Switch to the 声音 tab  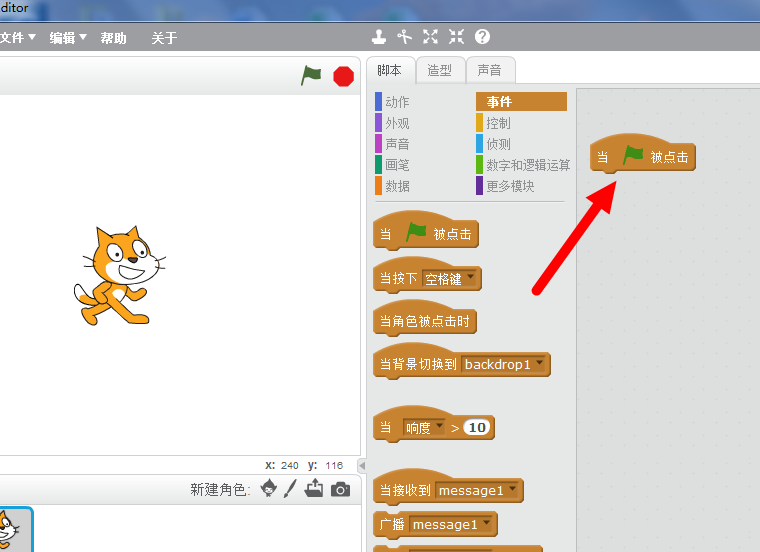pos(490,71)
